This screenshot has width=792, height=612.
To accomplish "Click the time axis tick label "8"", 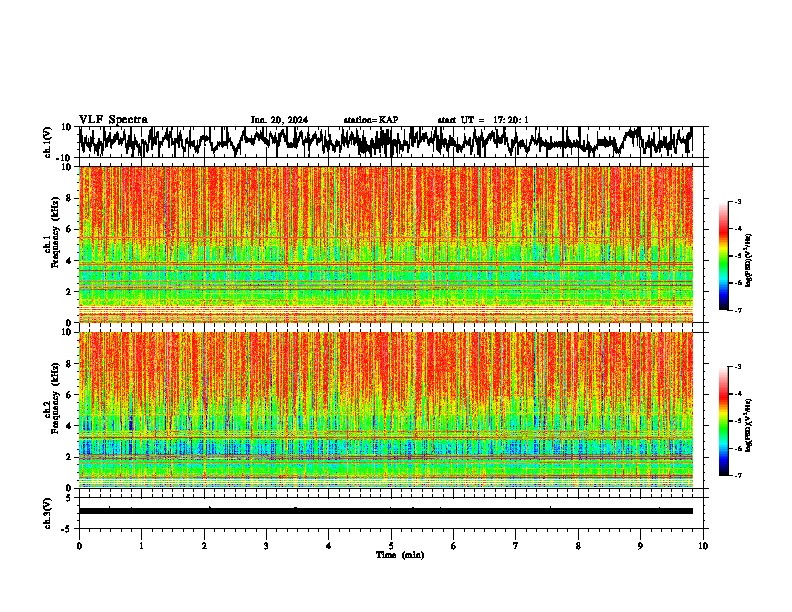I will [x=578, y=546].
